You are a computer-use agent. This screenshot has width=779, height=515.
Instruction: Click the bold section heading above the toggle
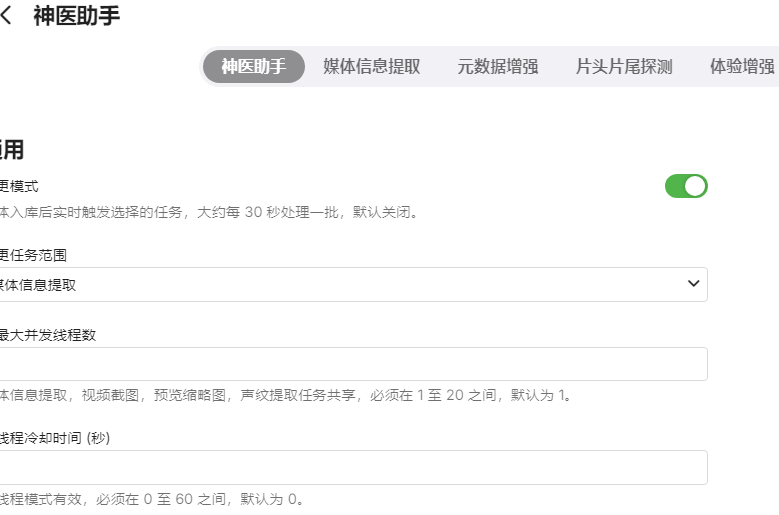point(12,150)
